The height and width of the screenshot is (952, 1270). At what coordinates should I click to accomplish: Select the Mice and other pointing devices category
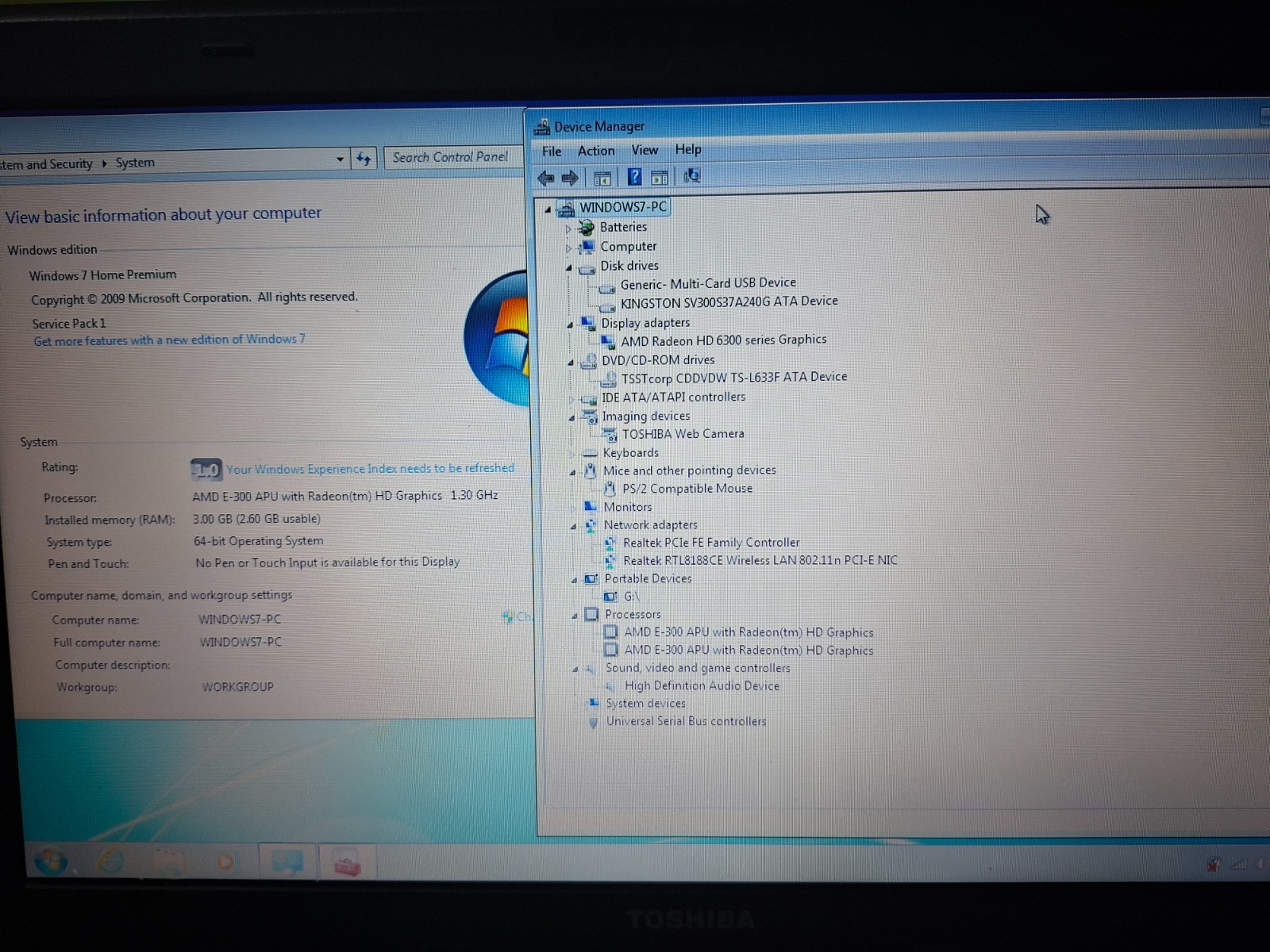point(689,470)
